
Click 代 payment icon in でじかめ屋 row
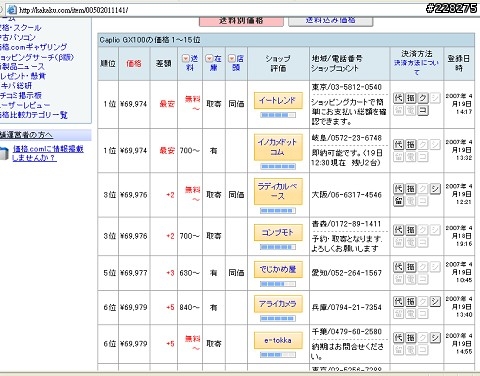click(399, 267)
